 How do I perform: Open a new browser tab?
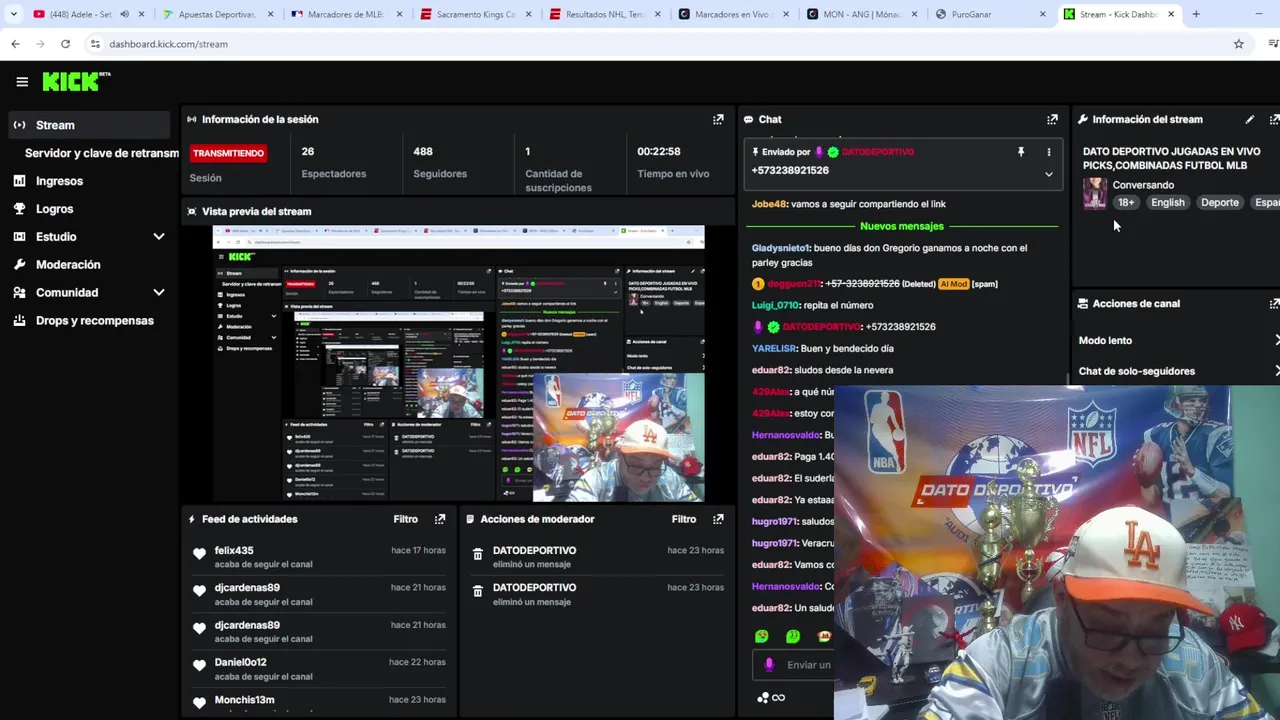click(1196, 14)
